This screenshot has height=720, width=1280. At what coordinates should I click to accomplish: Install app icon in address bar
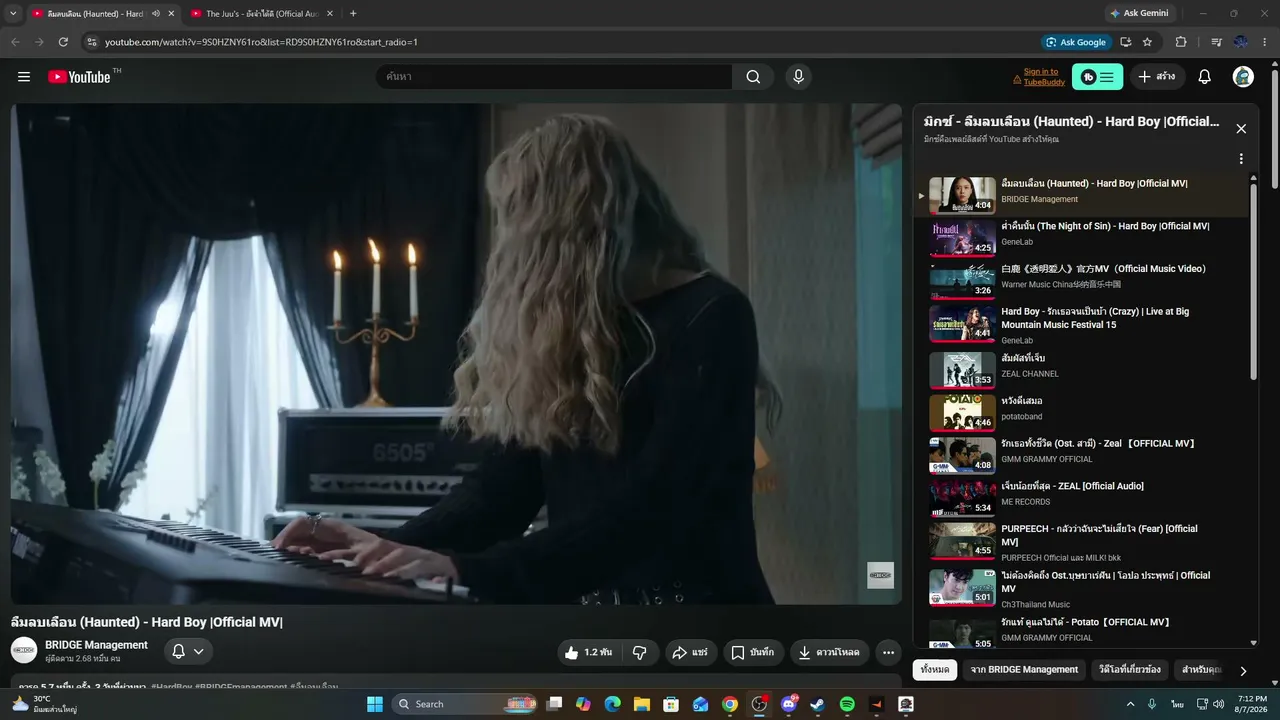point(1126,42)
